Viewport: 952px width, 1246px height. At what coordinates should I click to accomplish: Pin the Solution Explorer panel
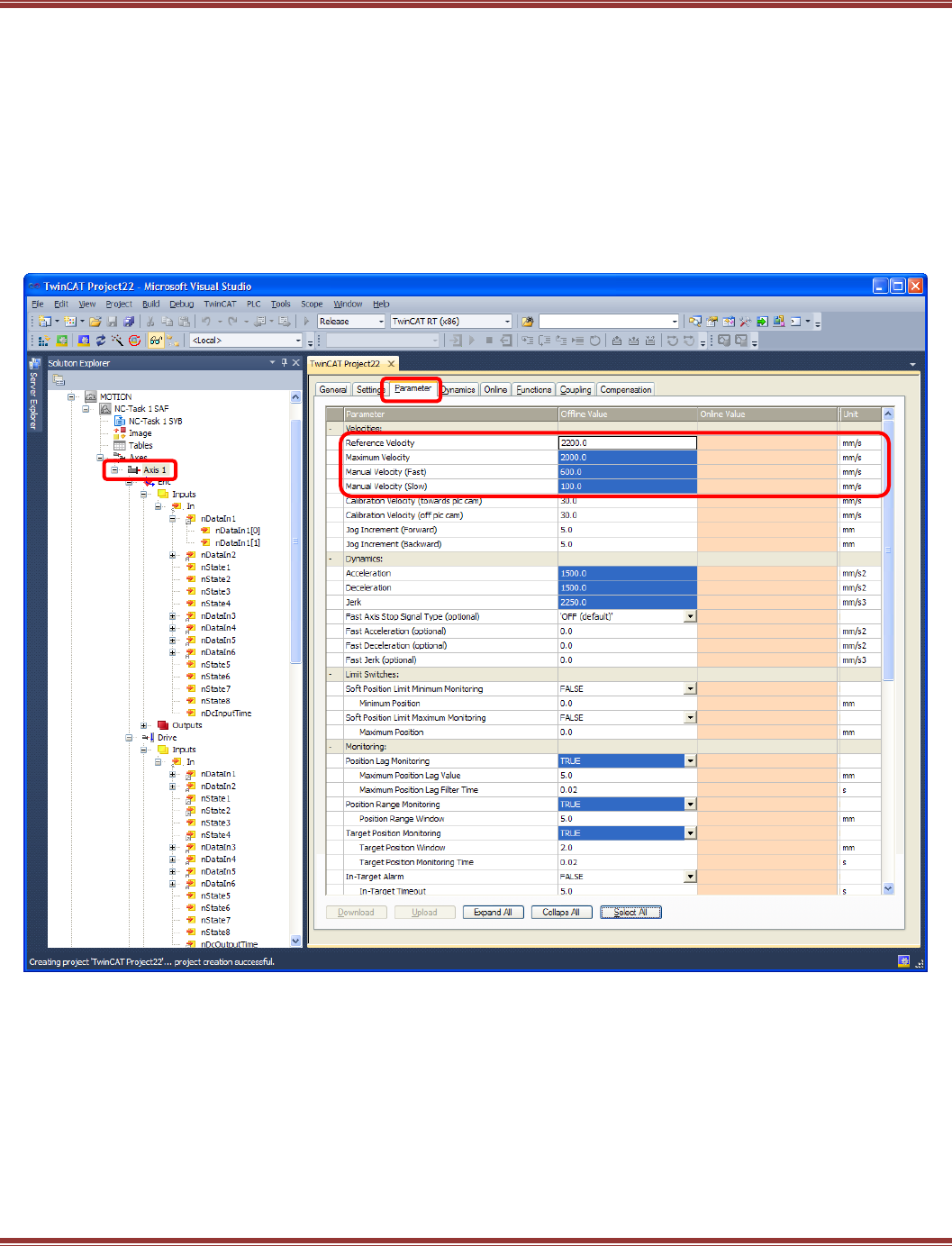click(x=285, y=363)
